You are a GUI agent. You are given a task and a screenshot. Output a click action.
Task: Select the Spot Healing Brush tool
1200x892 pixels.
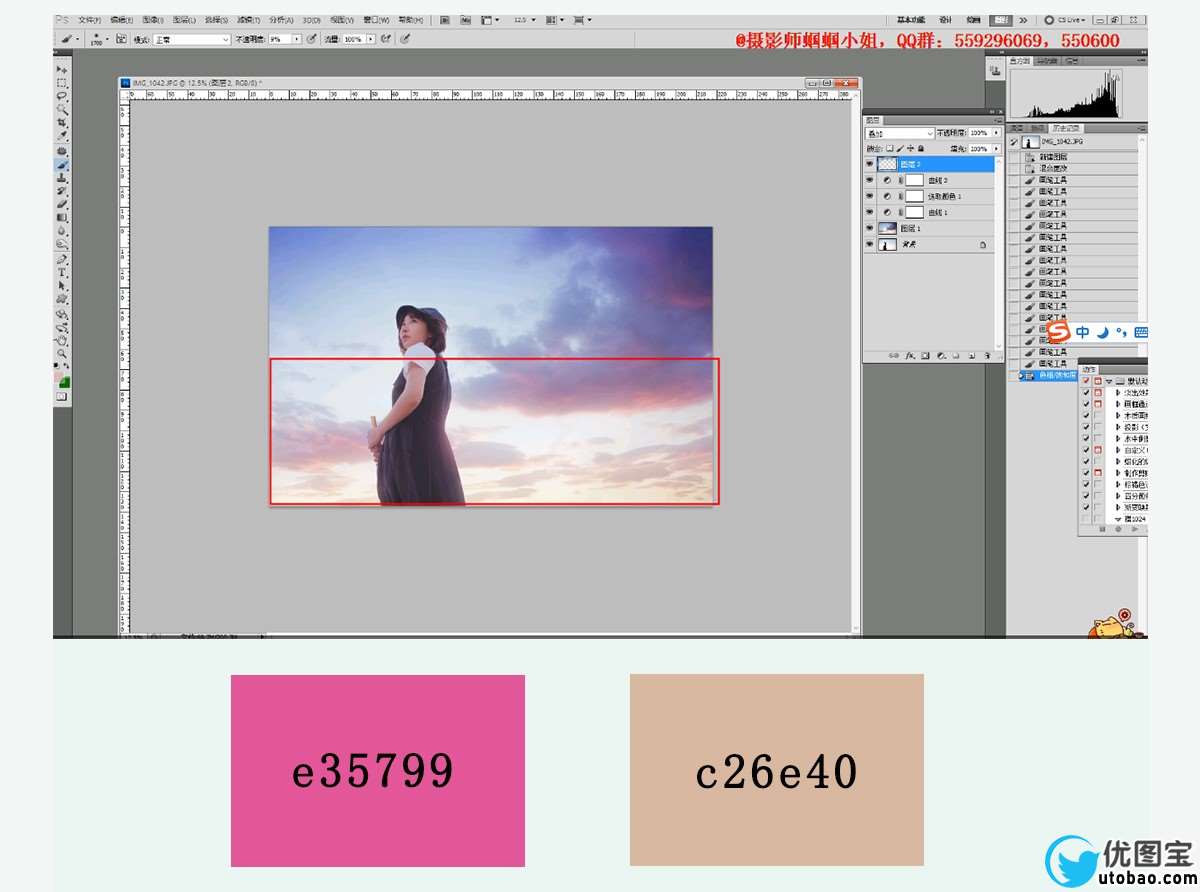62,151
